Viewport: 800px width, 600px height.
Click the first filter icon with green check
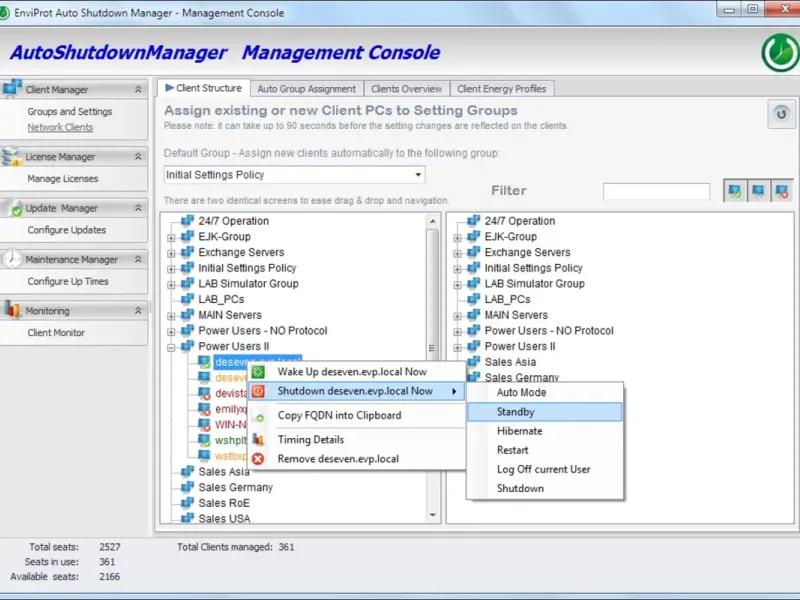[x=735, y=191]
